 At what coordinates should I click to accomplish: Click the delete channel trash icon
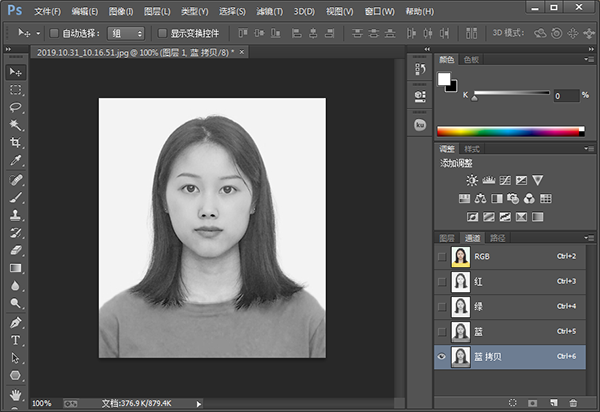click(x=573, y=402)
